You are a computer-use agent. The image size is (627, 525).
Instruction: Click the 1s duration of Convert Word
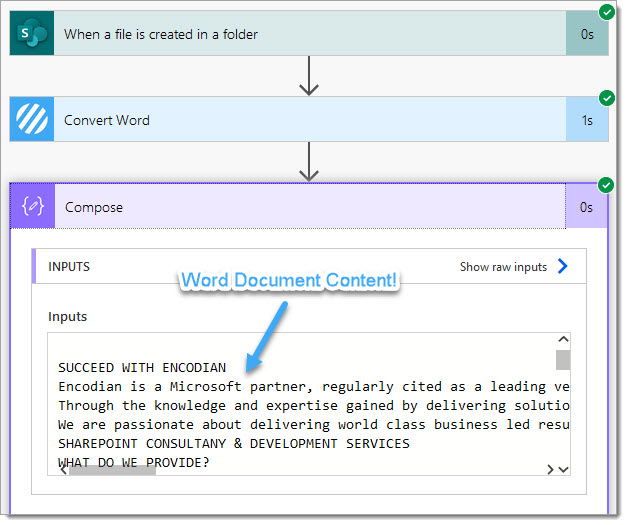(587, 120)
